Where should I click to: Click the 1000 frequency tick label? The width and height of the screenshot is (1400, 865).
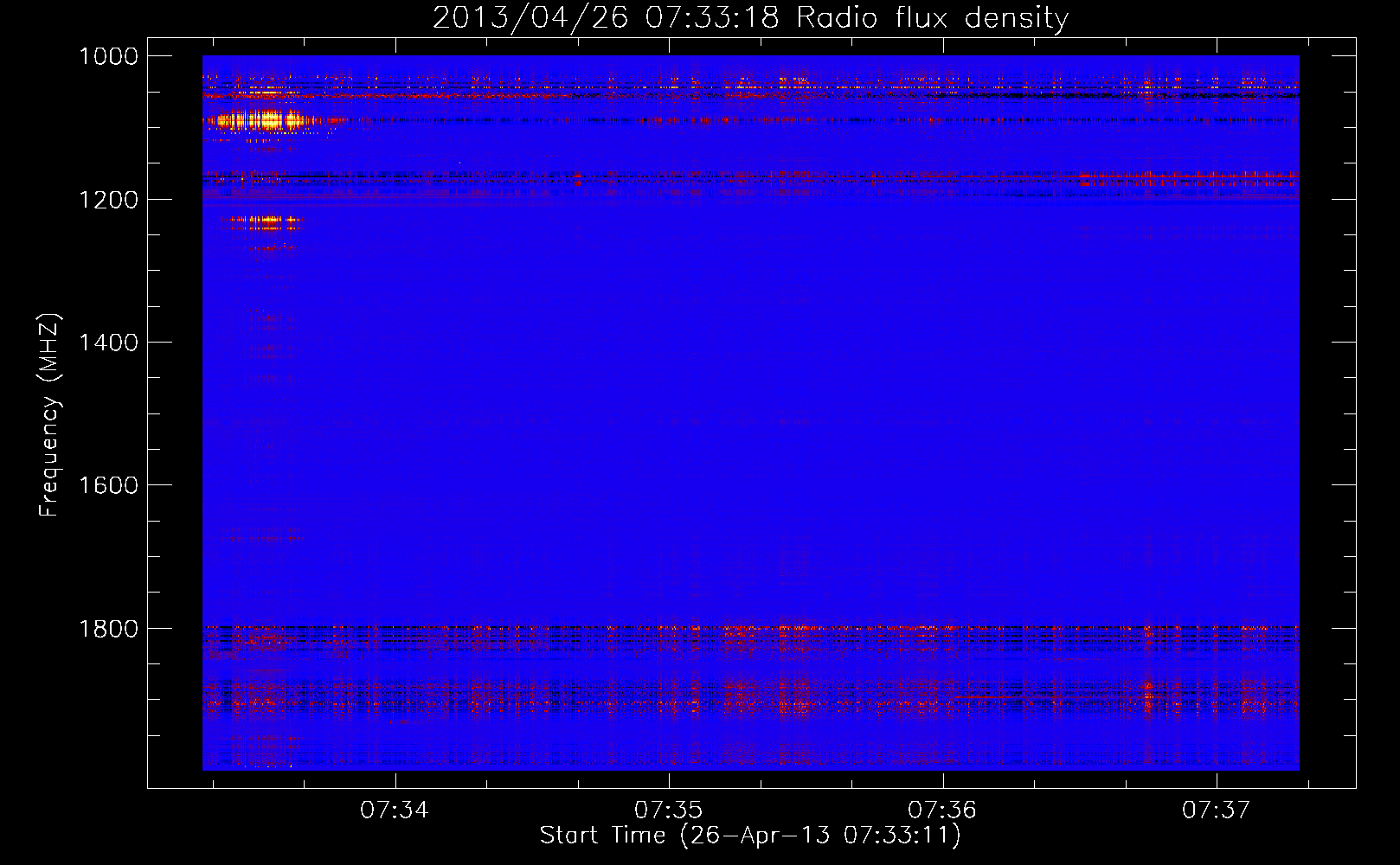[108, 56]
